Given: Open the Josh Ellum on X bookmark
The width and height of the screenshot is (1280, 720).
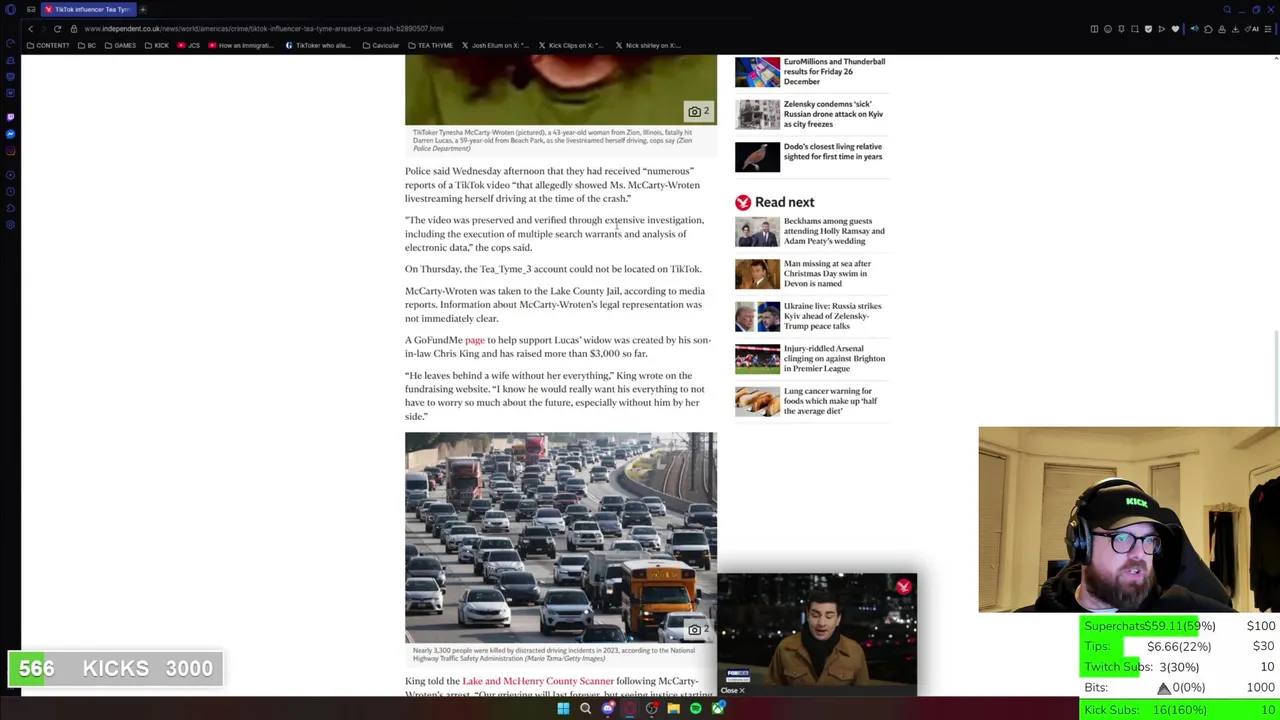Looking at the screenshot, I should point(495,45).
